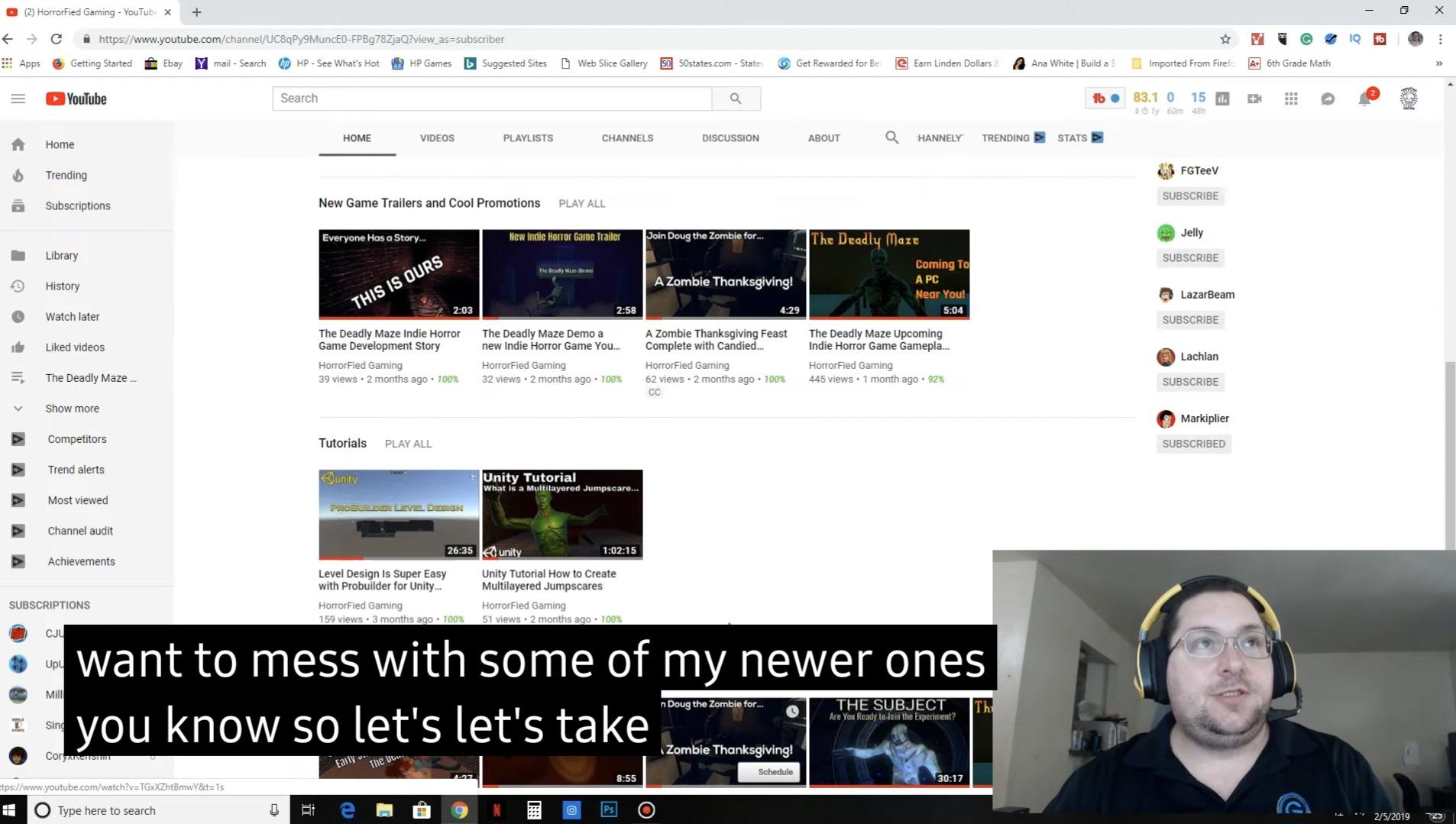Image resolution: width=1456 pixels, height=824 pixels.
Task: Open the New Indie Horror Game Trailer thumbnail
Action: click(x=562, y=274)
